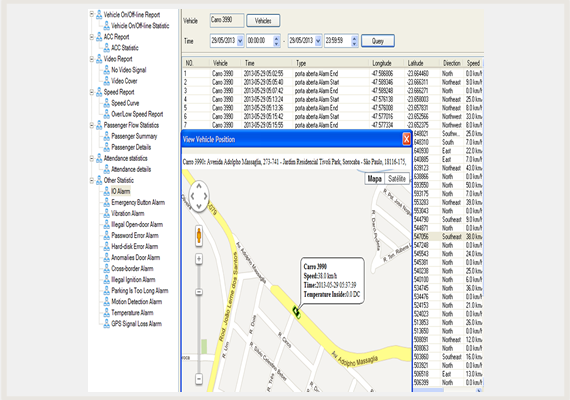Viewport: 570px width, 400px height.
Task: Click the Illegal Ignition Alarm icon
Action: click(107, 279)
